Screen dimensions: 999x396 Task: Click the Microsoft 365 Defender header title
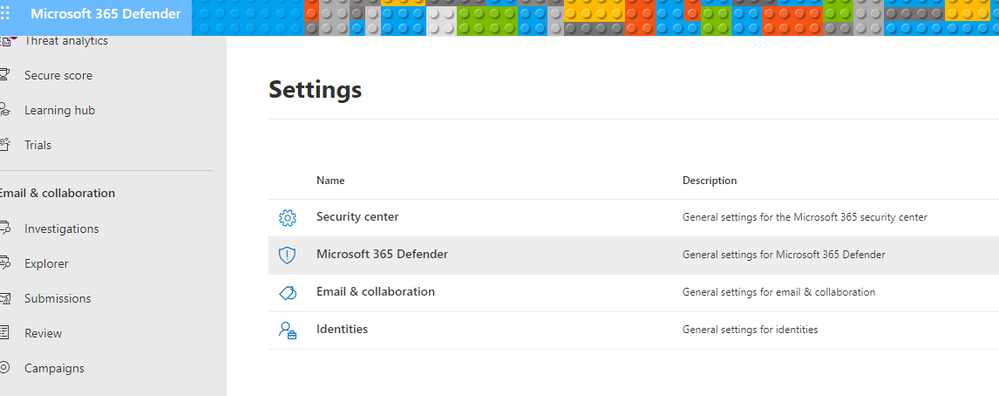pos(106,13)
